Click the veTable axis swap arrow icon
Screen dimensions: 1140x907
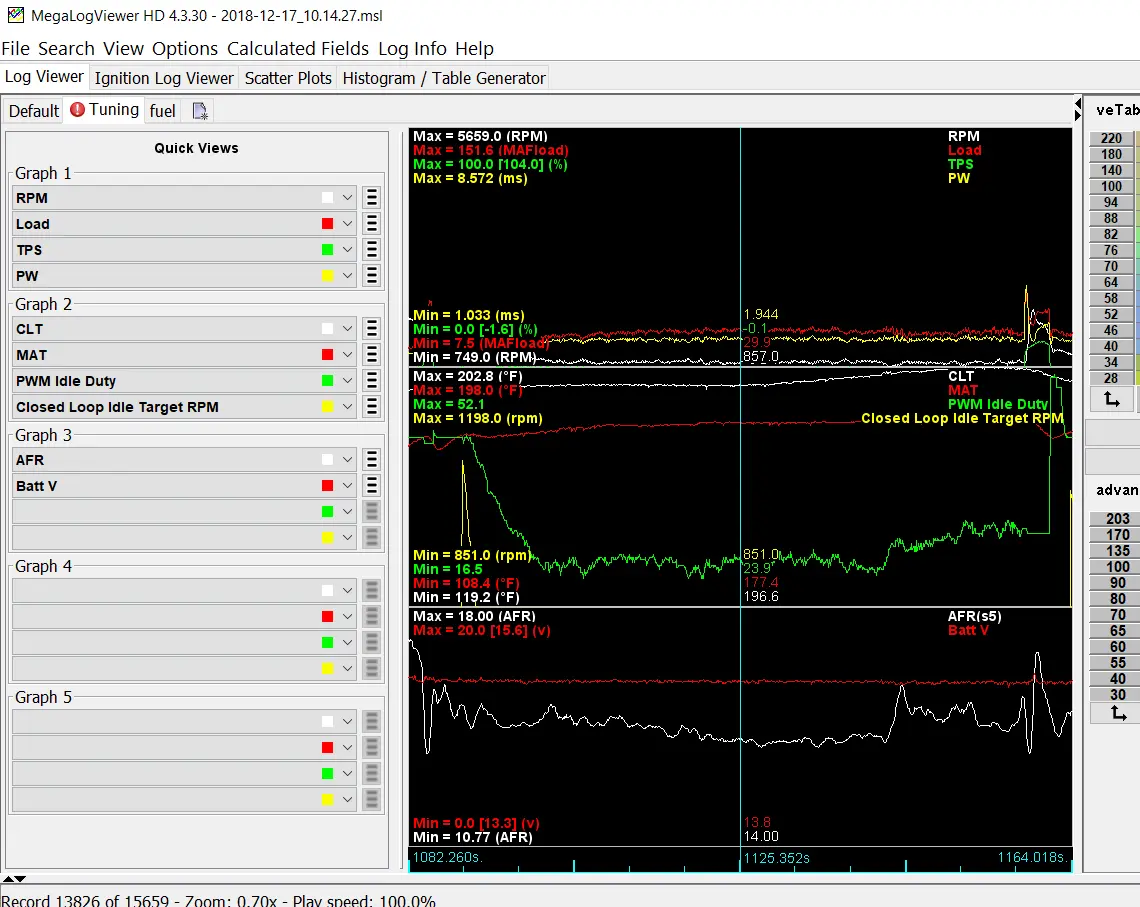(x=1112, y=399)
